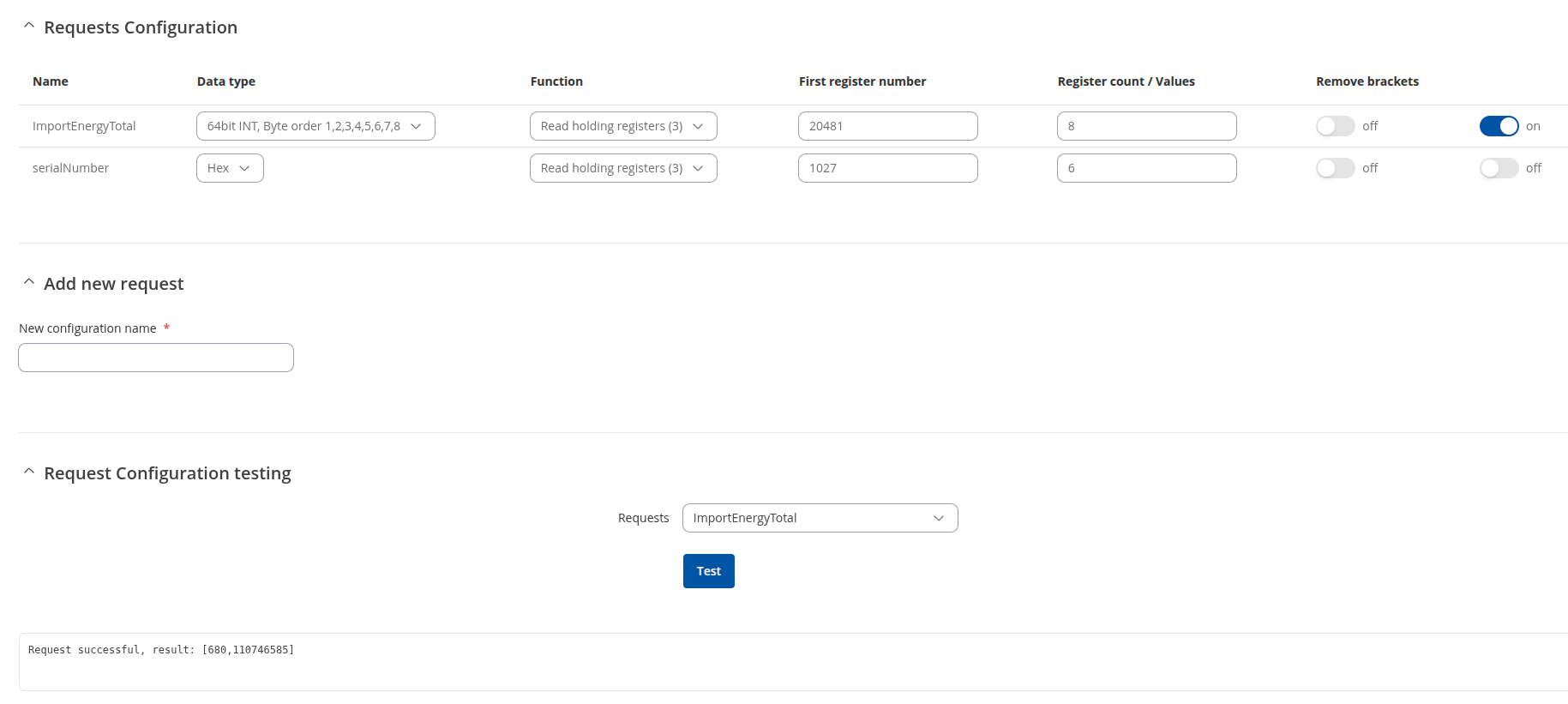Viewport: 1568px width, 704px height.
Task: Disable the enabled switch for ImportEnergyTotal
Action: 1499,126
